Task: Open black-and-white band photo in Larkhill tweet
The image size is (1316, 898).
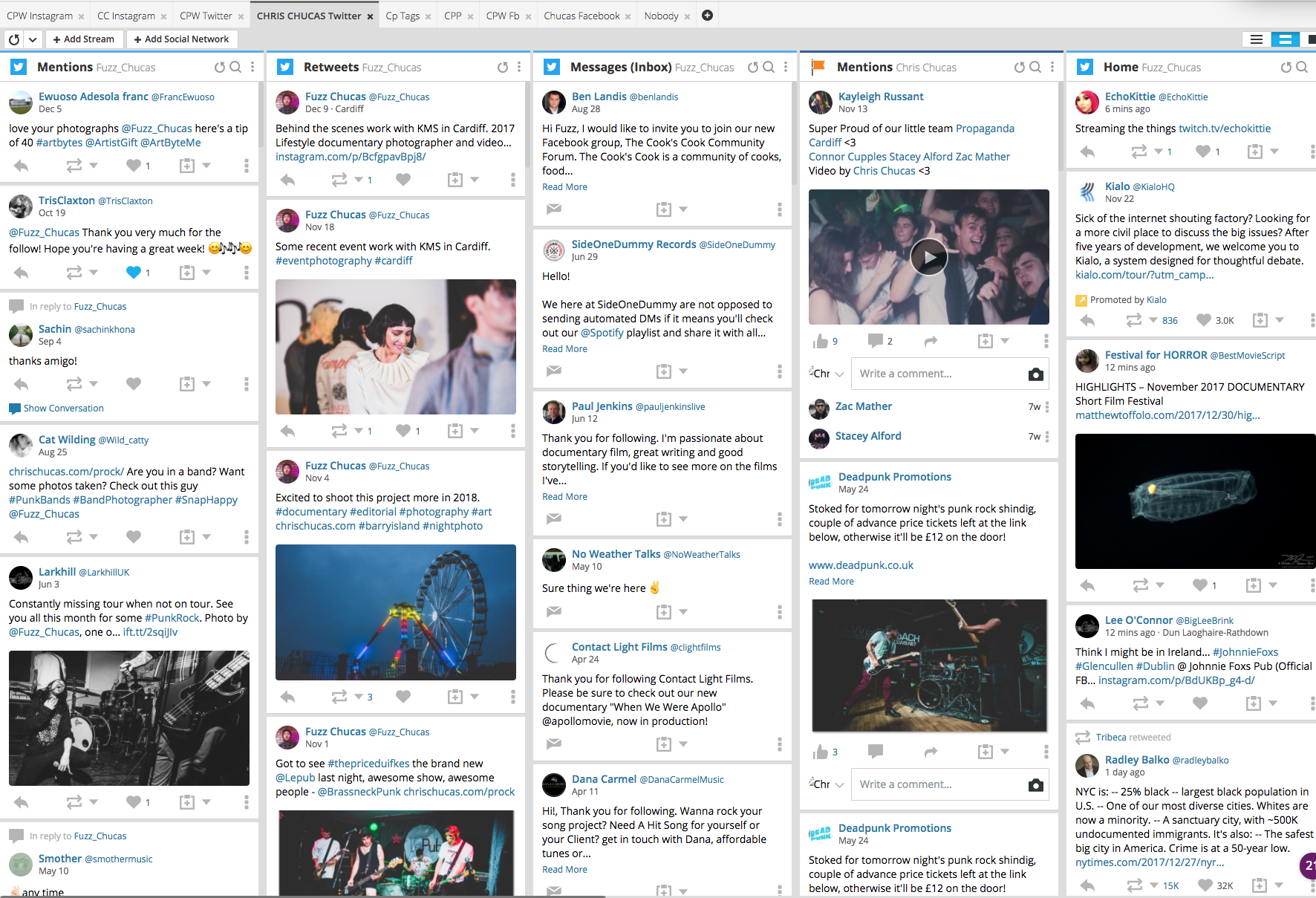Action: 129,718
